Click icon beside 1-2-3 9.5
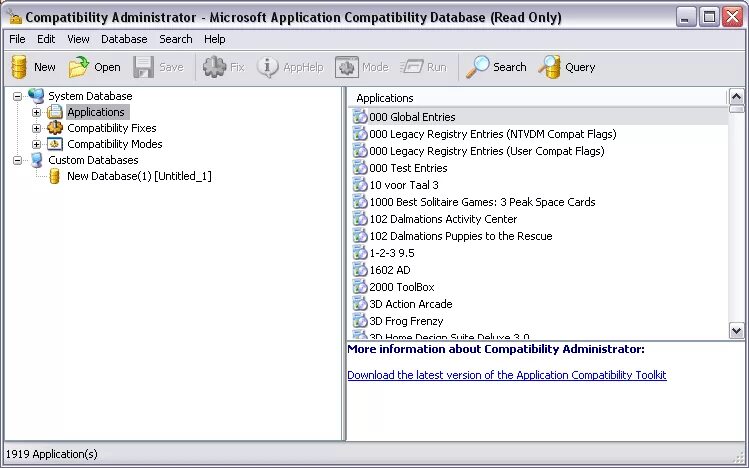 pos(360,253)
